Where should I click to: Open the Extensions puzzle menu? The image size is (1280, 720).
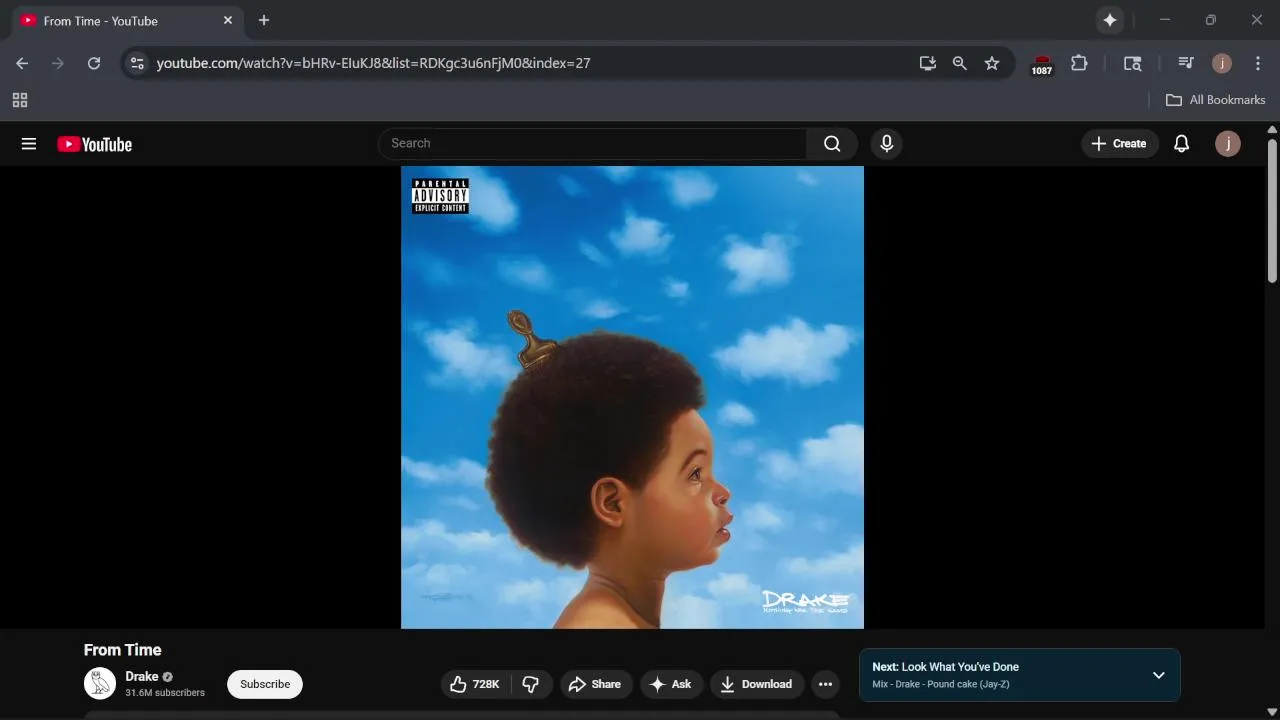pyautogui.click(x=1079, y=63)
